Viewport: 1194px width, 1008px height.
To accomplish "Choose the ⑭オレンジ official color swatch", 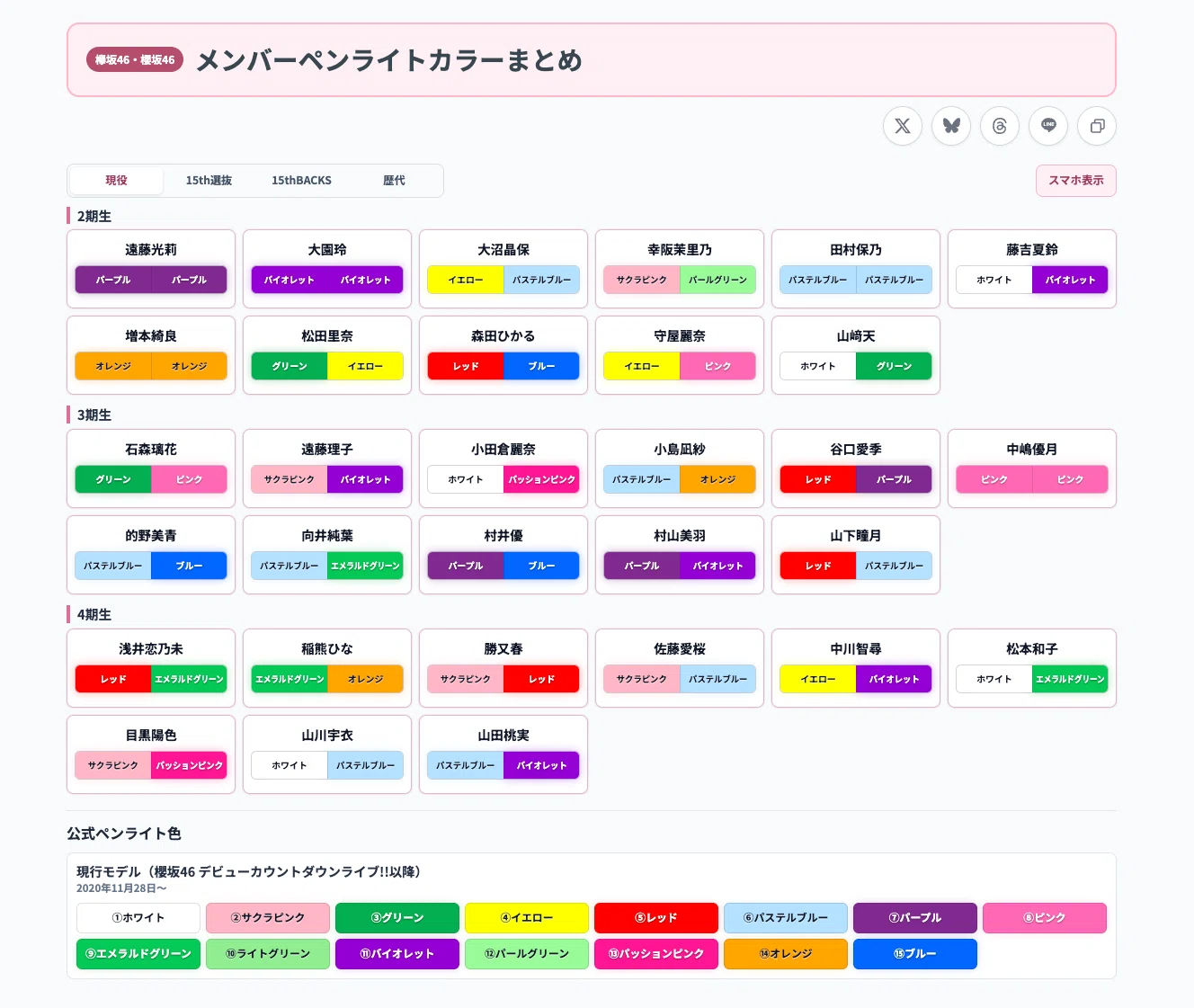I will click(x=786, y=954).
